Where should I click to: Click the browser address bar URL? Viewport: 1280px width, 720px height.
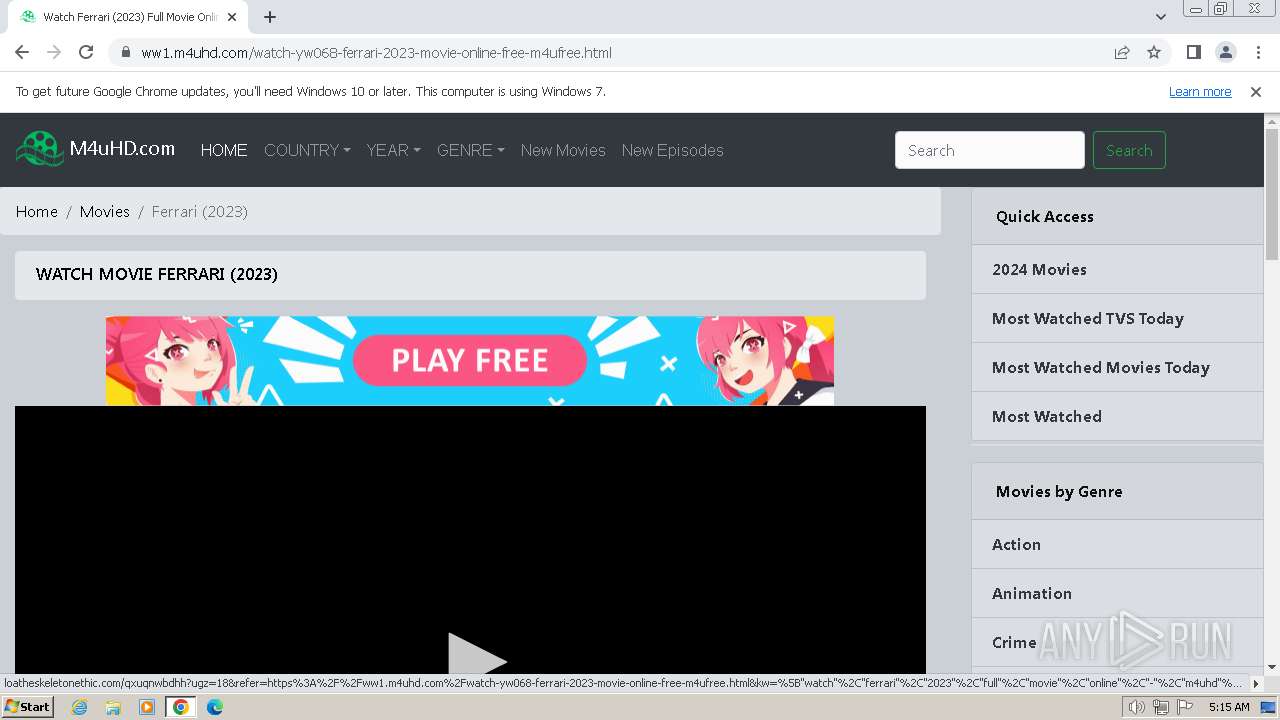(376, 53)
